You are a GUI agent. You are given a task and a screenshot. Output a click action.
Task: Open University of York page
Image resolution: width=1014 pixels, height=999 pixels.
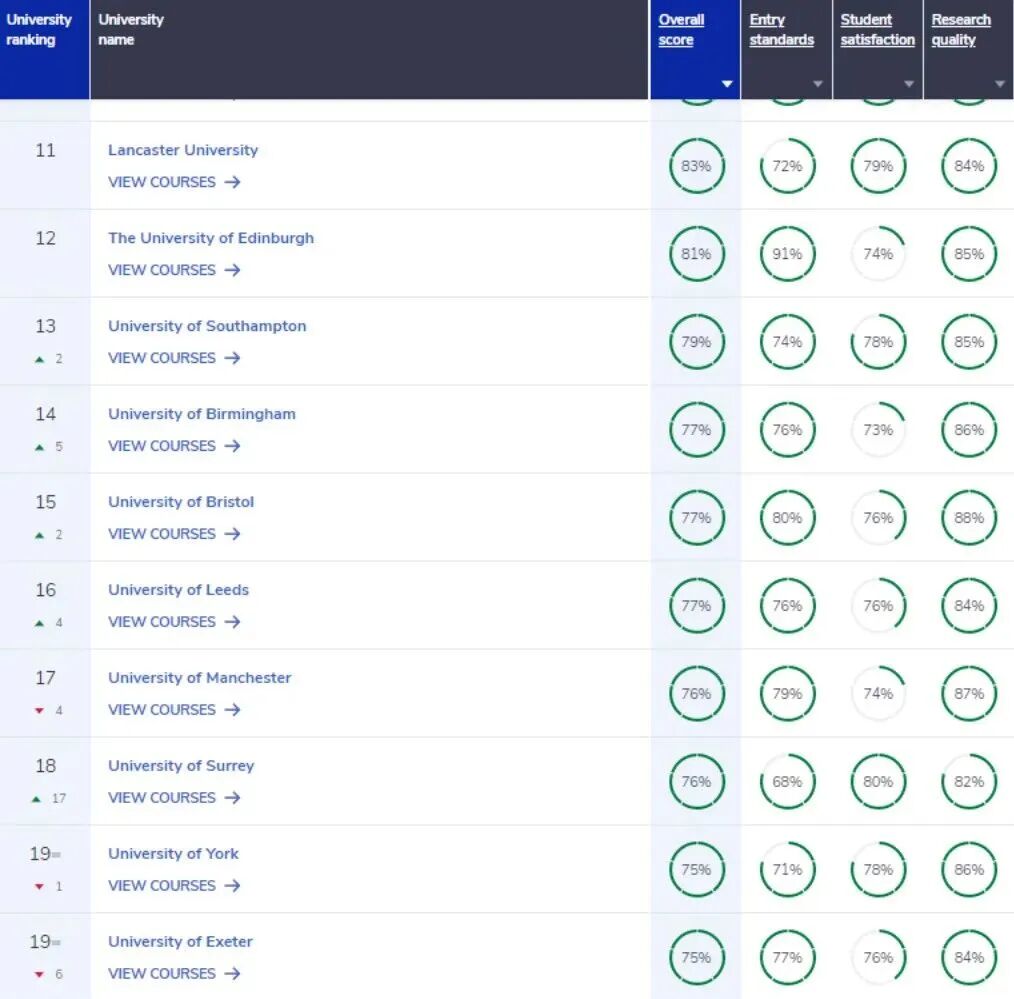173,854
